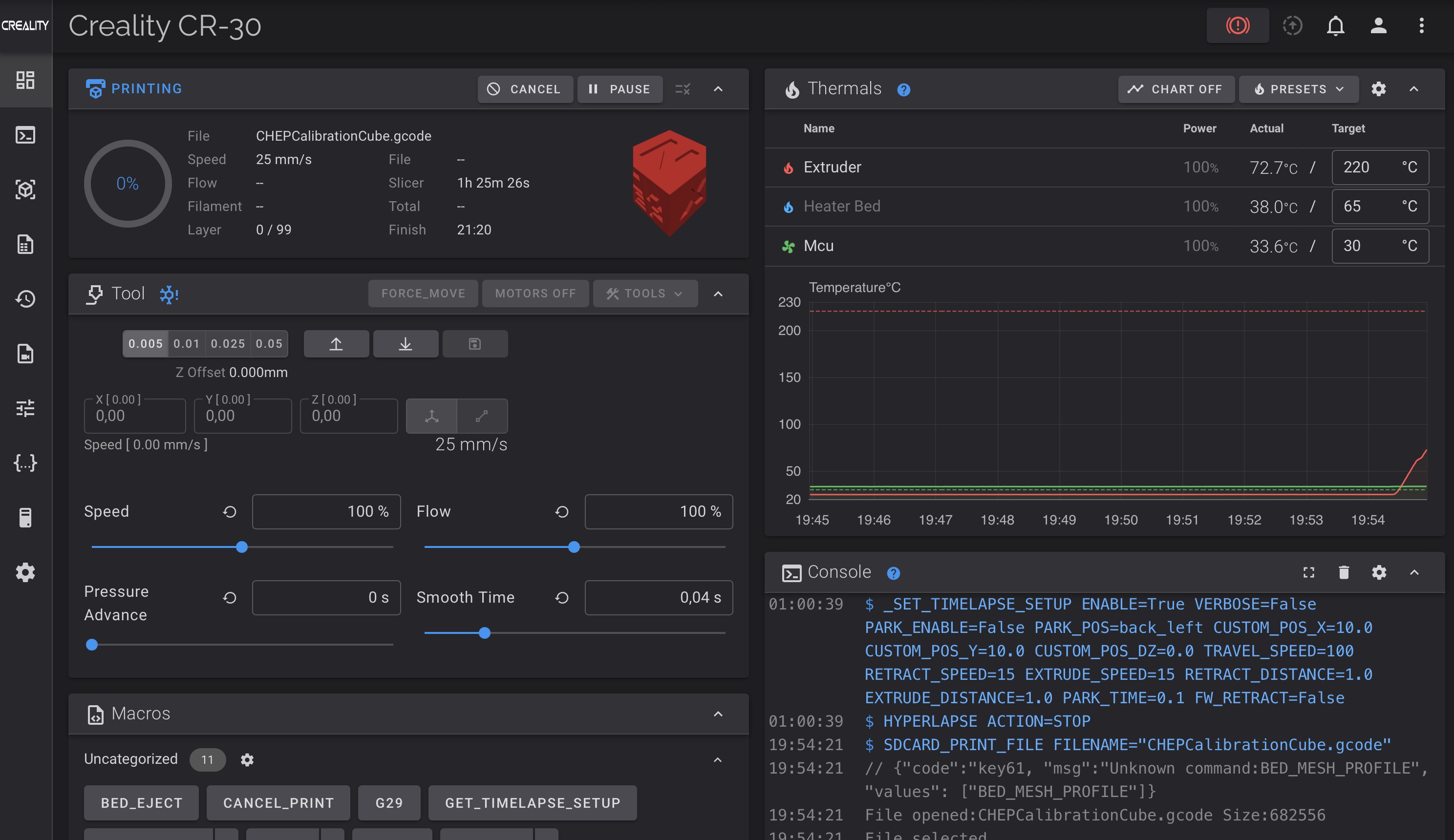
Task: Collapse the Macros panel
Action: (718, 714)
